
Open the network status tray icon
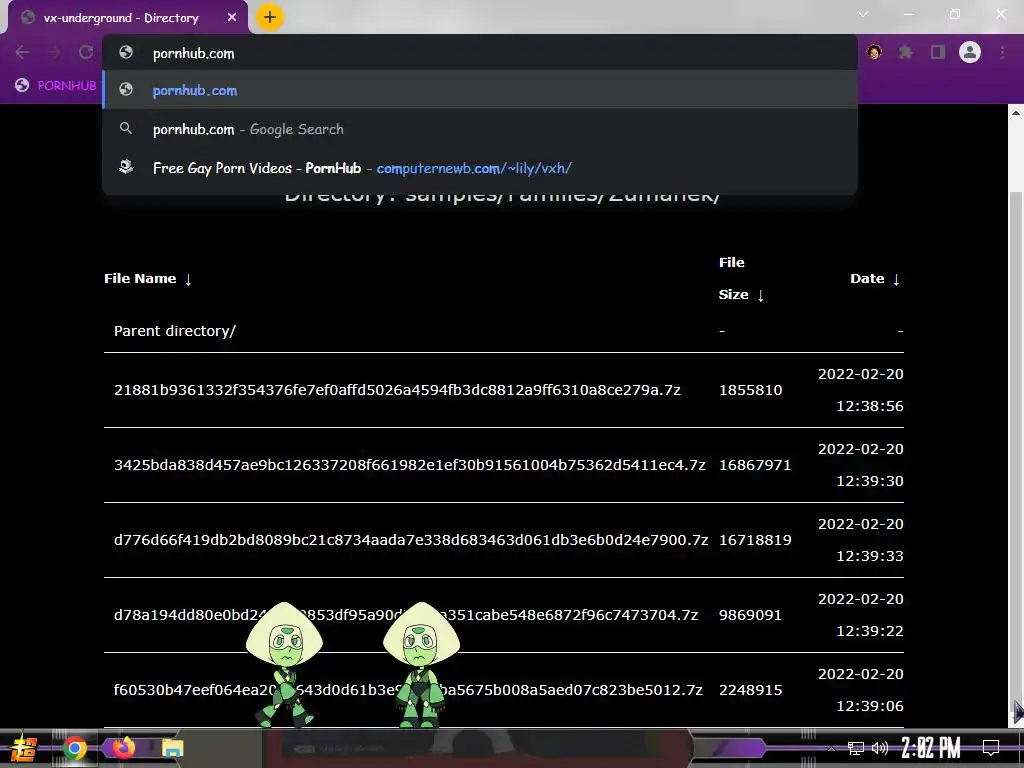pos(856,748)
